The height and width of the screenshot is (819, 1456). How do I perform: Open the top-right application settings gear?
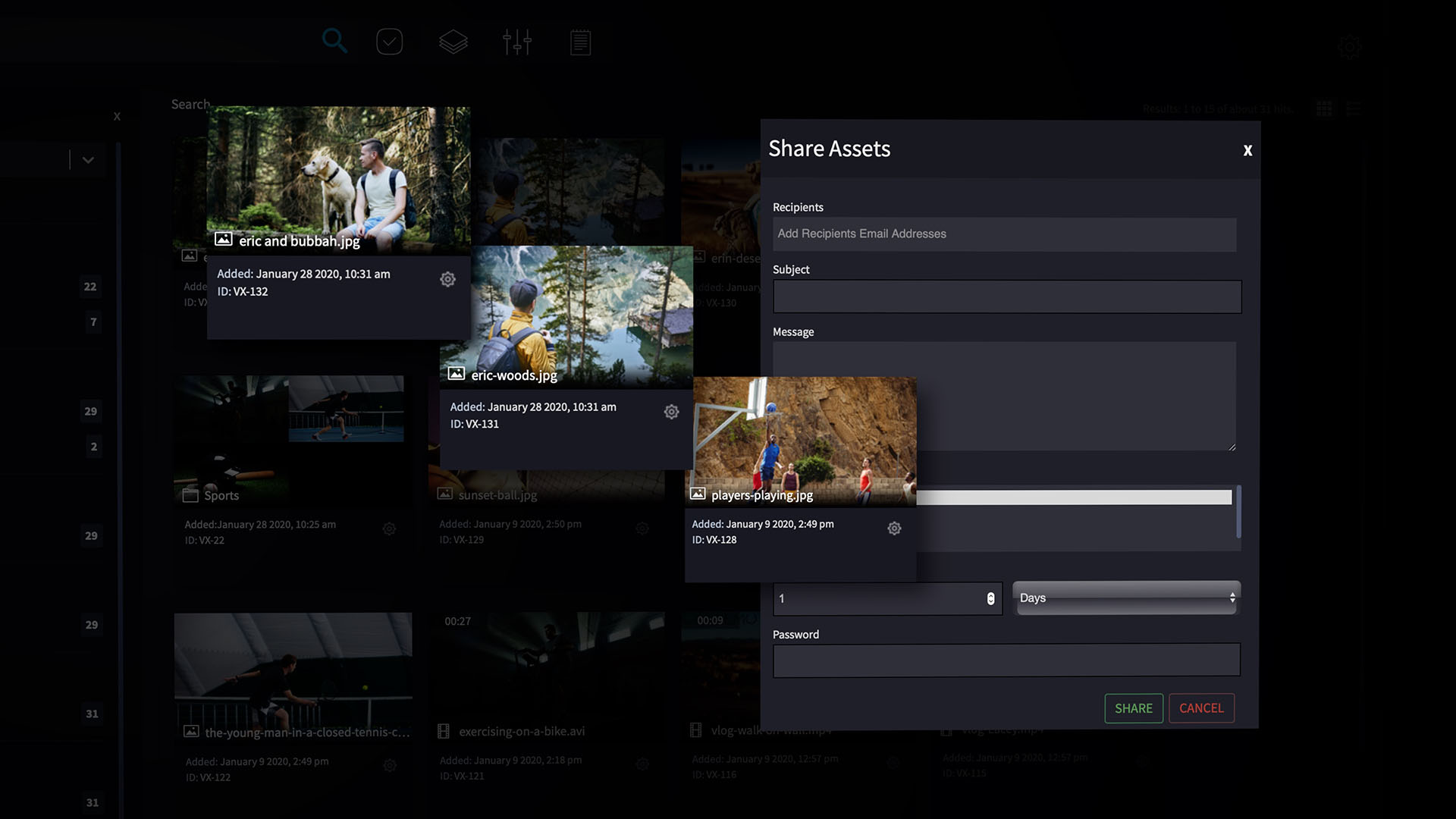pos(1350,47)
